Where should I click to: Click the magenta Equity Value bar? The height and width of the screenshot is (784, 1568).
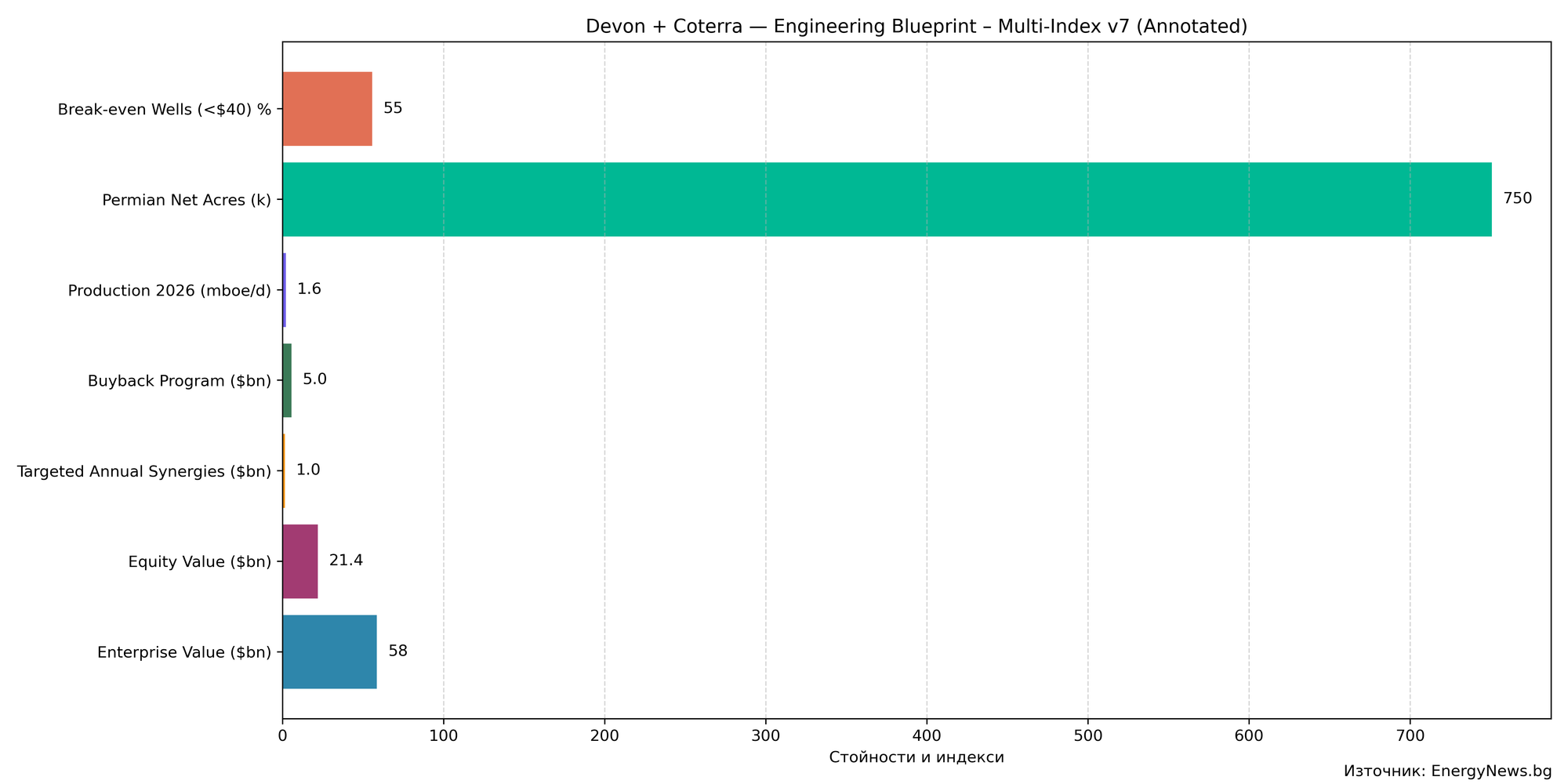point(299,561)
